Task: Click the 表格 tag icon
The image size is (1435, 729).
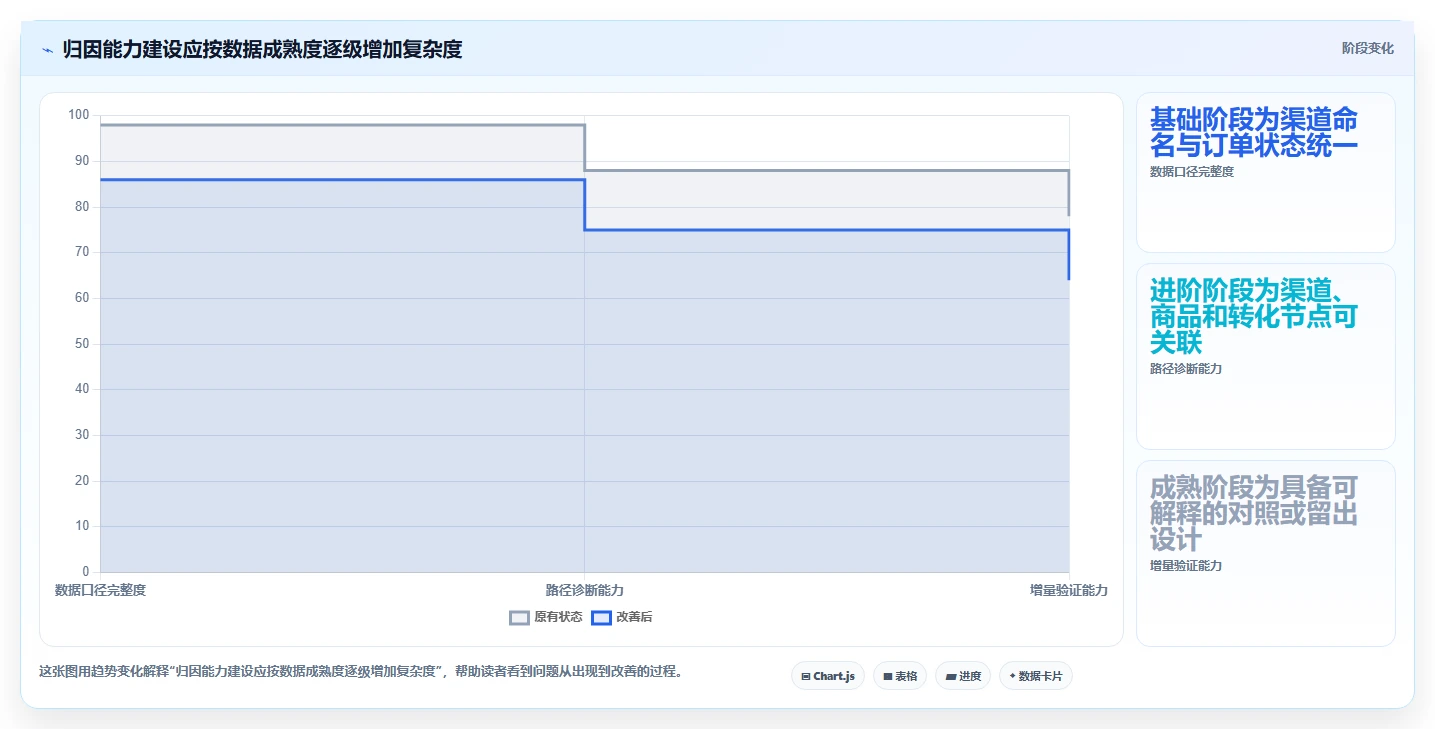Action: click(x=887, y=677)
